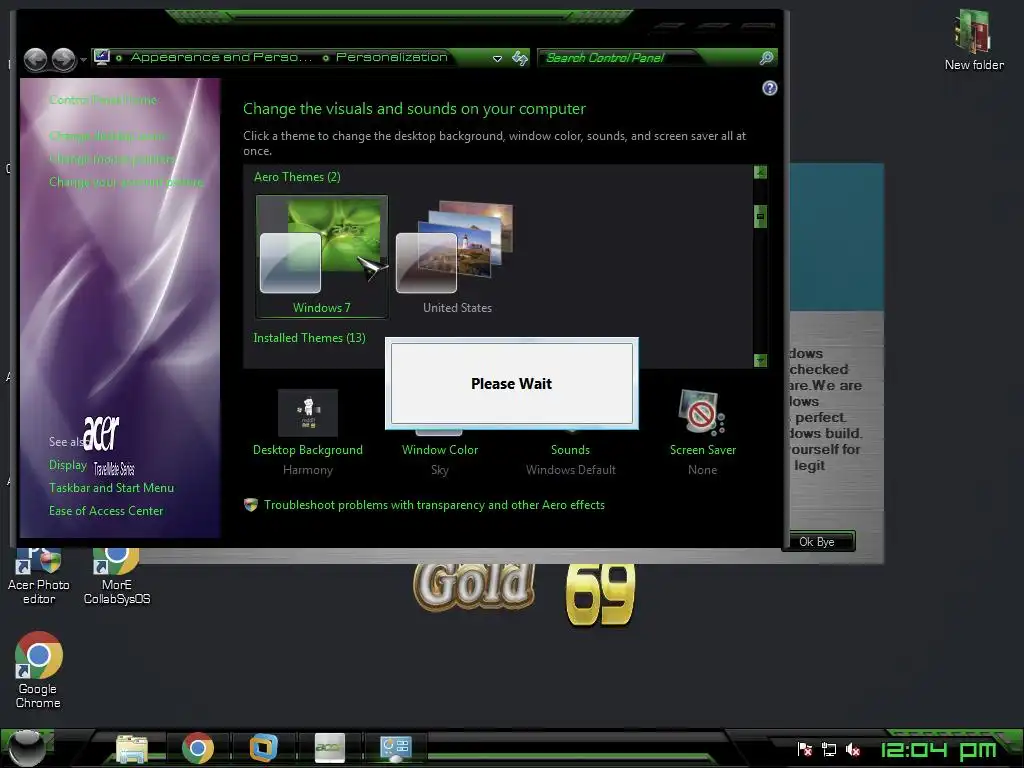Open the Sounds link
The image size is (1024, 768).
tap(570, 450)
